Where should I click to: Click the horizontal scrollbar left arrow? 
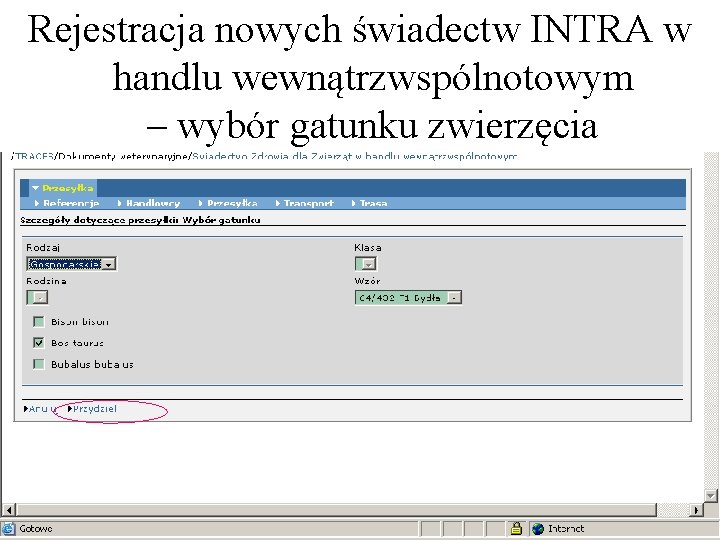9,510
